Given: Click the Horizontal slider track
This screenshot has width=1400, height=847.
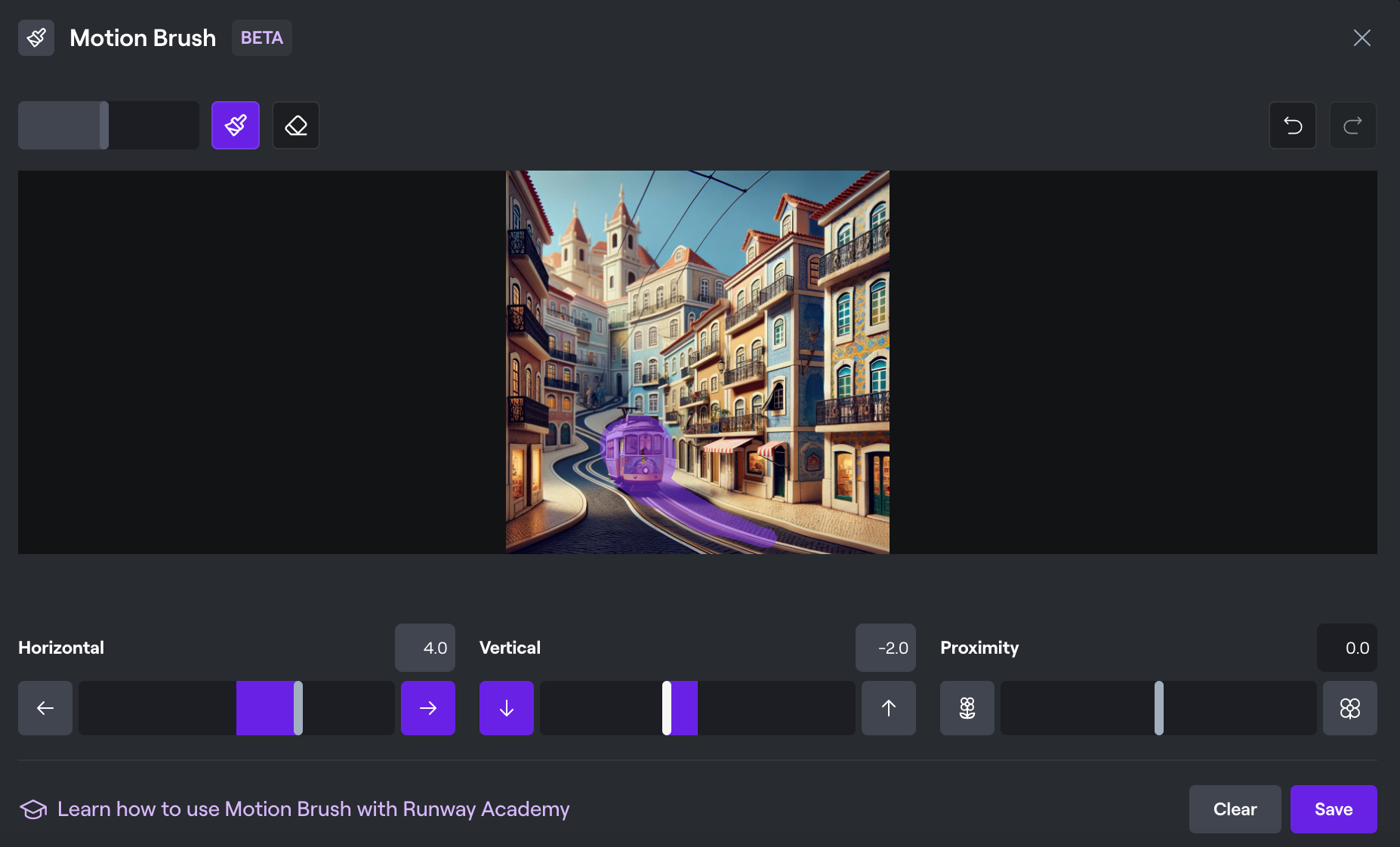Looking at the screenshot, I should click(236, 708).
